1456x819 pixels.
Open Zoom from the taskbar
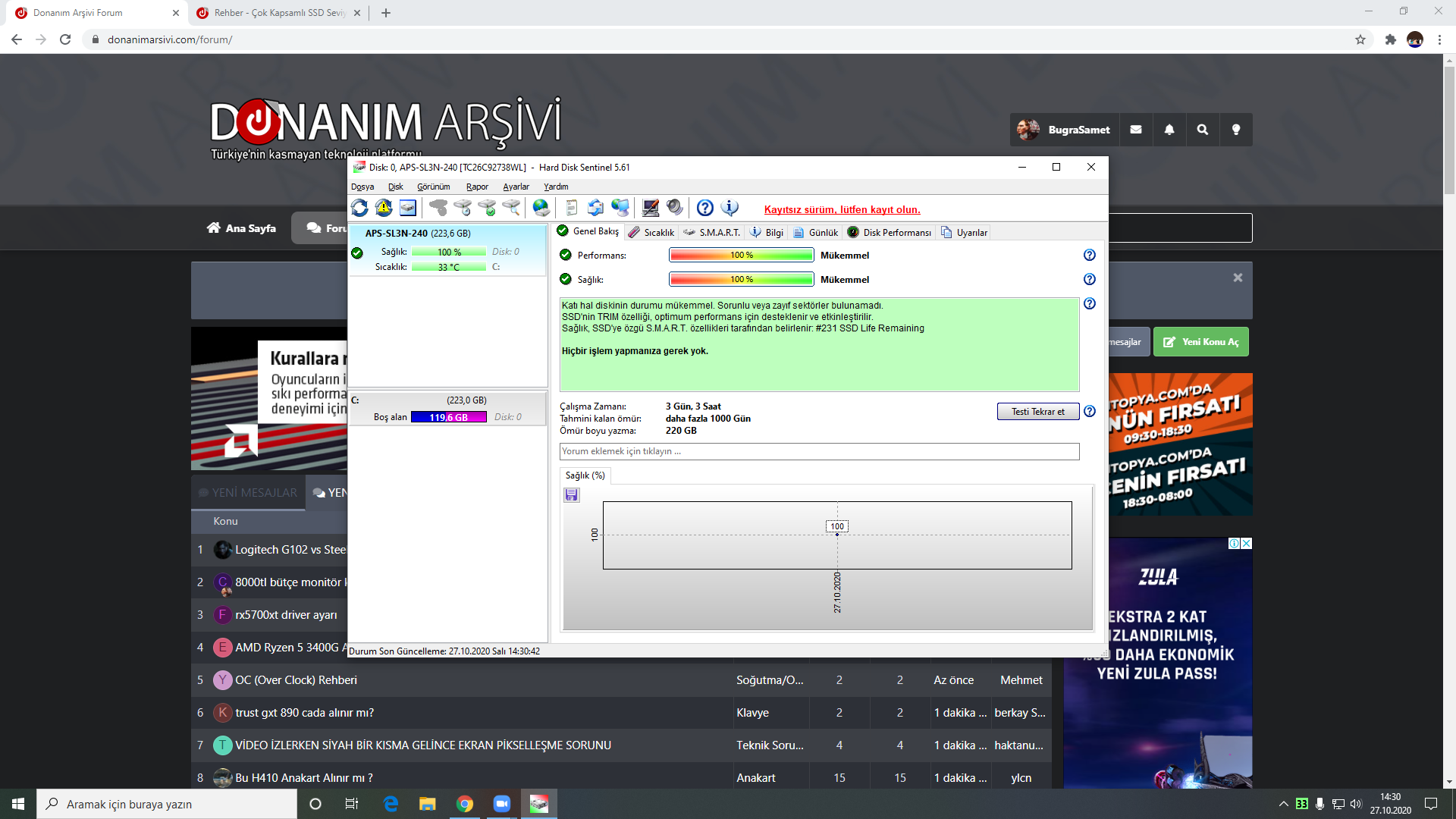(x=502, y=804)
